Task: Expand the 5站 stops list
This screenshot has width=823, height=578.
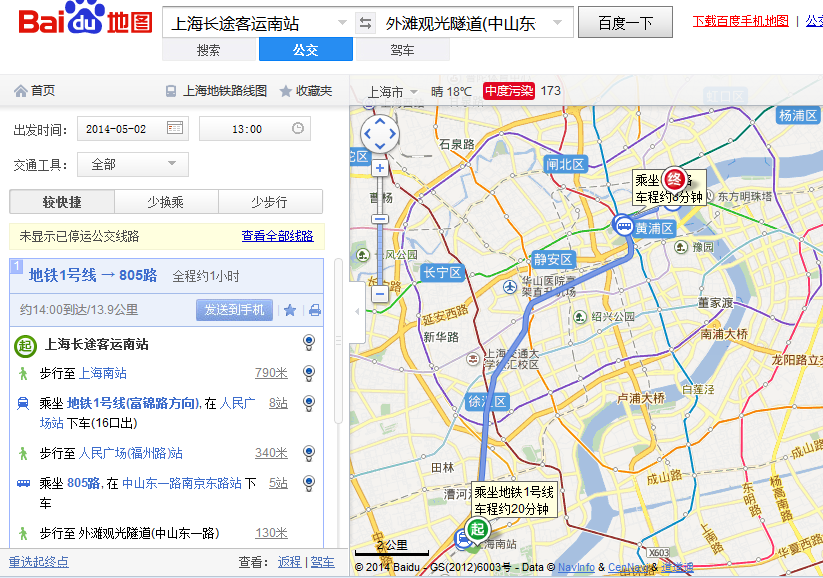Action: pyautogui.click(x=278, y=483)
